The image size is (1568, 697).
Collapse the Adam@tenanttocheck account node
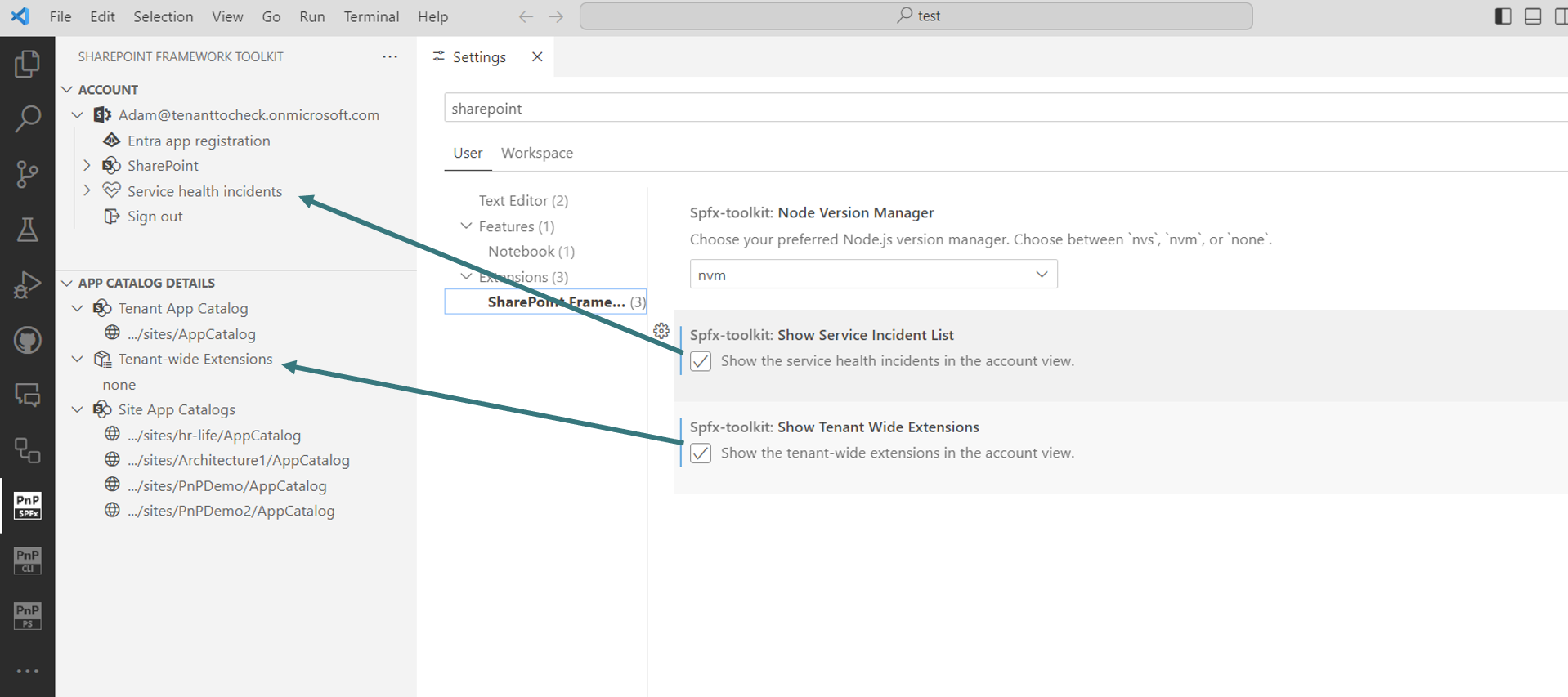pyautogui.click(x=77, y=115)
